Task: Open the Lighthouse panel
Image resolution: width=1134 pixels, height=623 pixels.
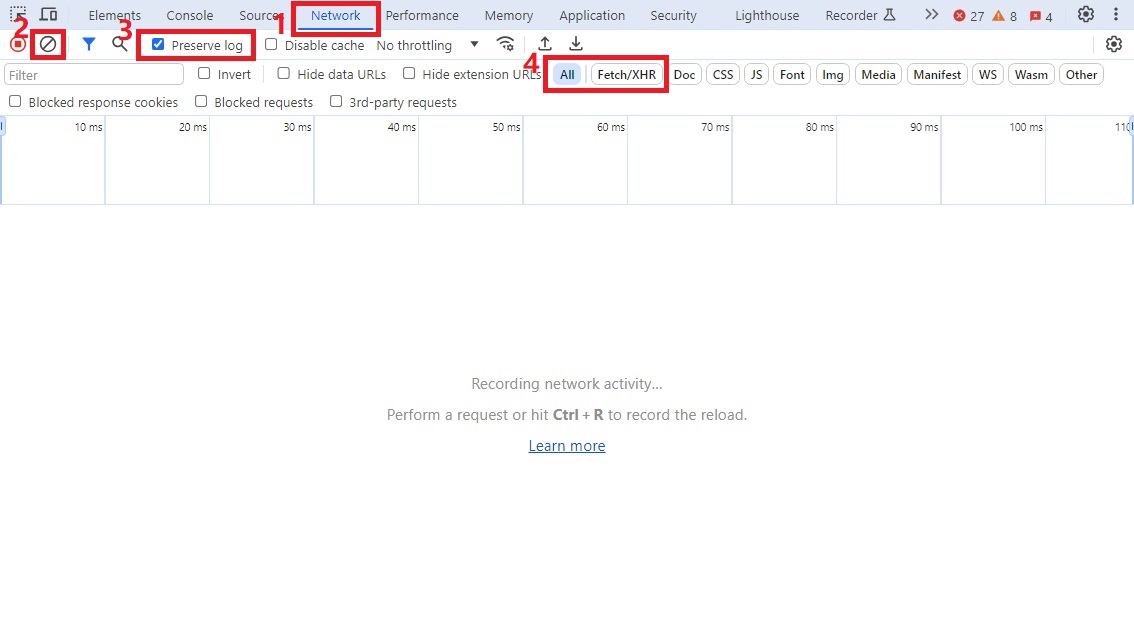Action: 766,15
